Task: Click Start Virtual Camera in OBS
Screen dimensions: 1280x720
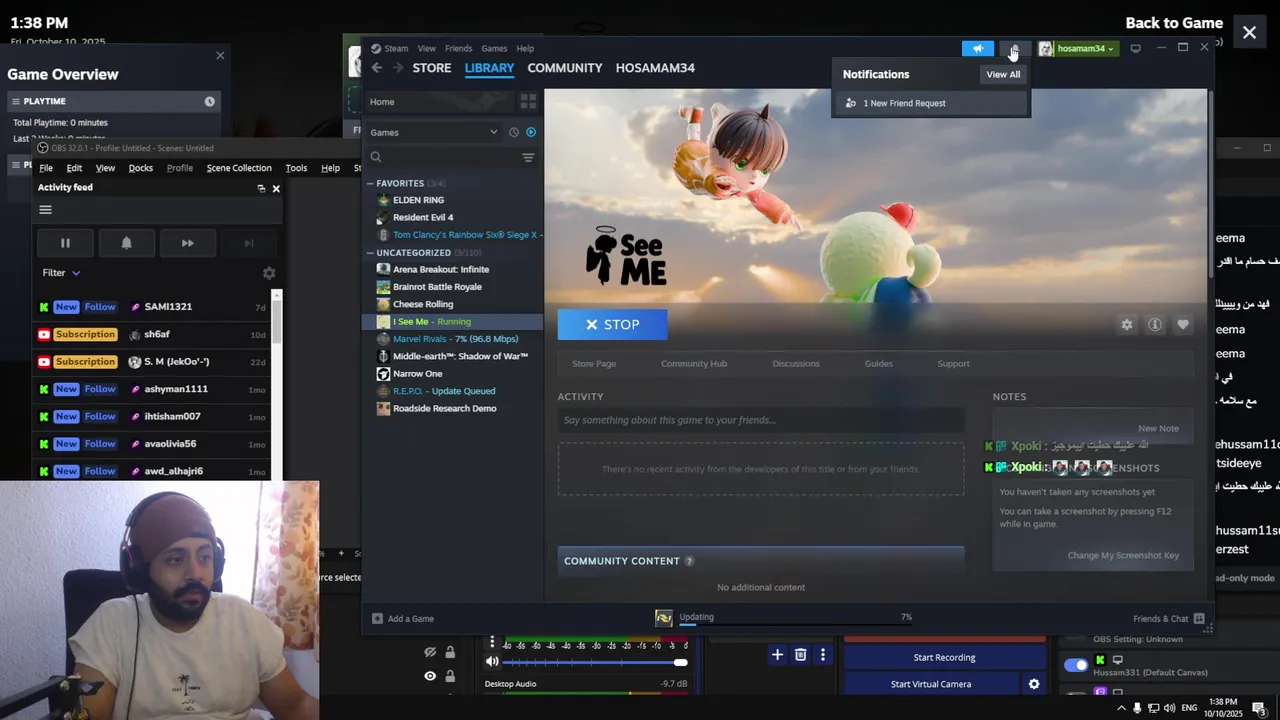Action: coord(931,684)
